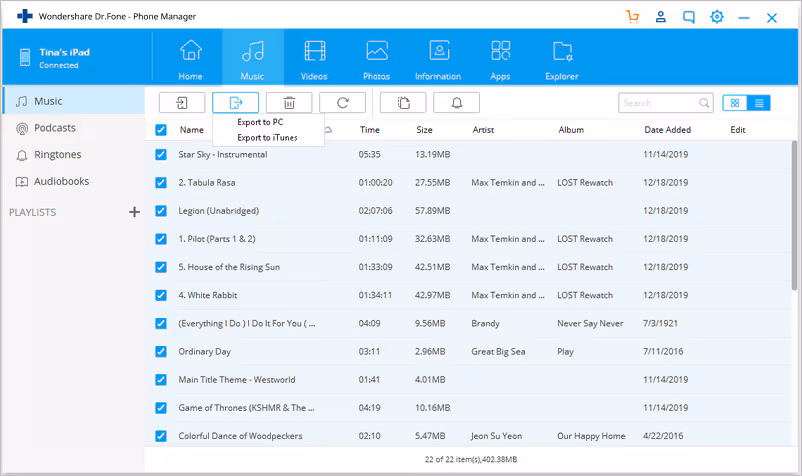Sort by the Name column header

(x=192, y=130)
